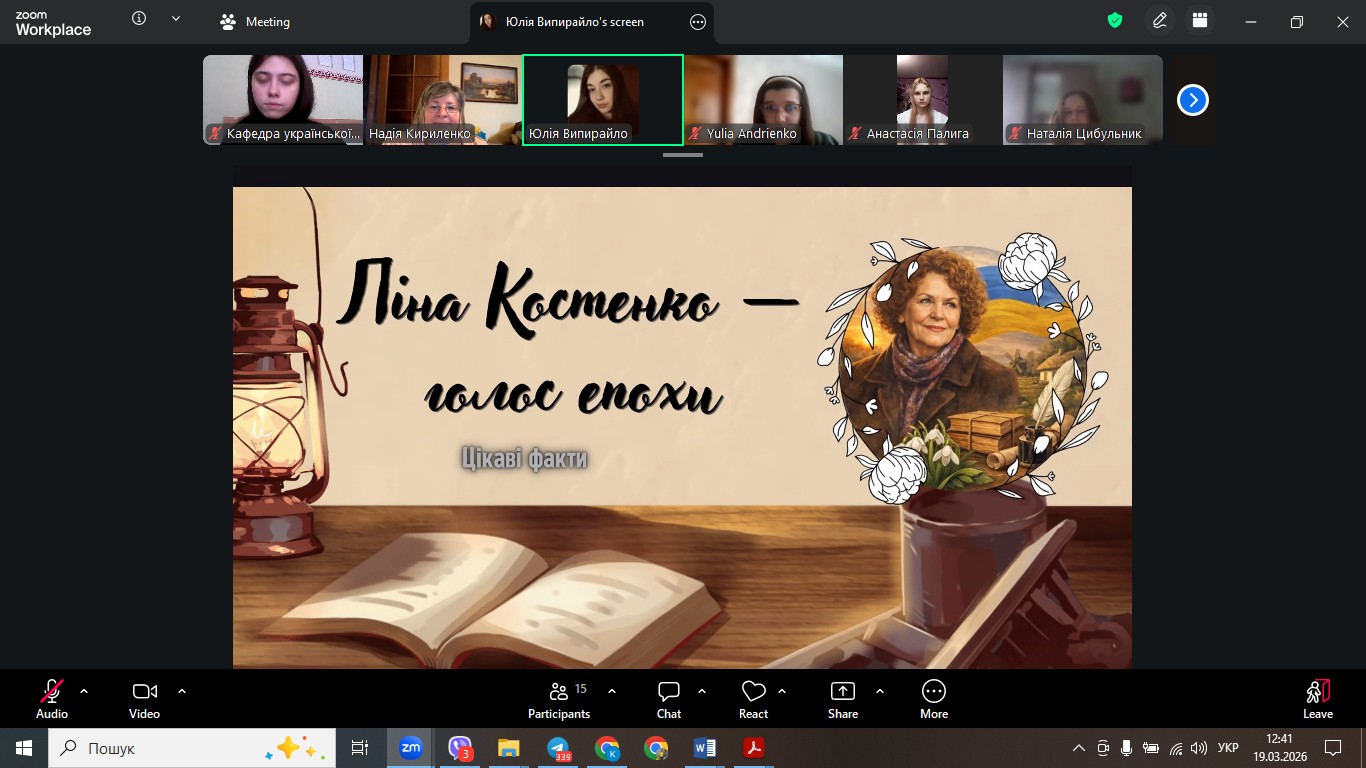Toggle the camera with Video button

coord(144,699)
